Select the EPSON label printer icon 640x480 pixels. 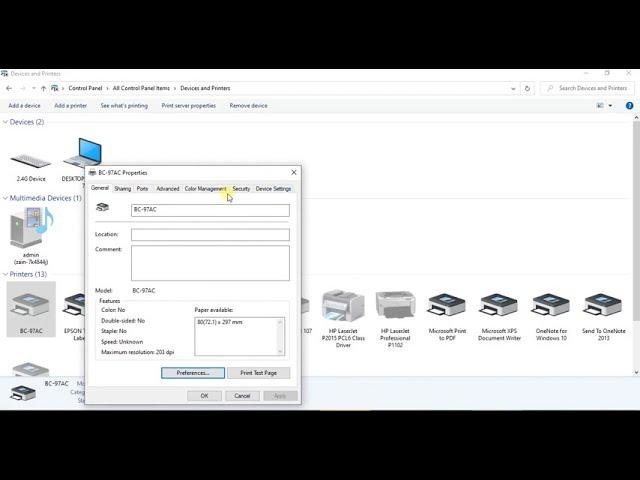tap(74, 305)
